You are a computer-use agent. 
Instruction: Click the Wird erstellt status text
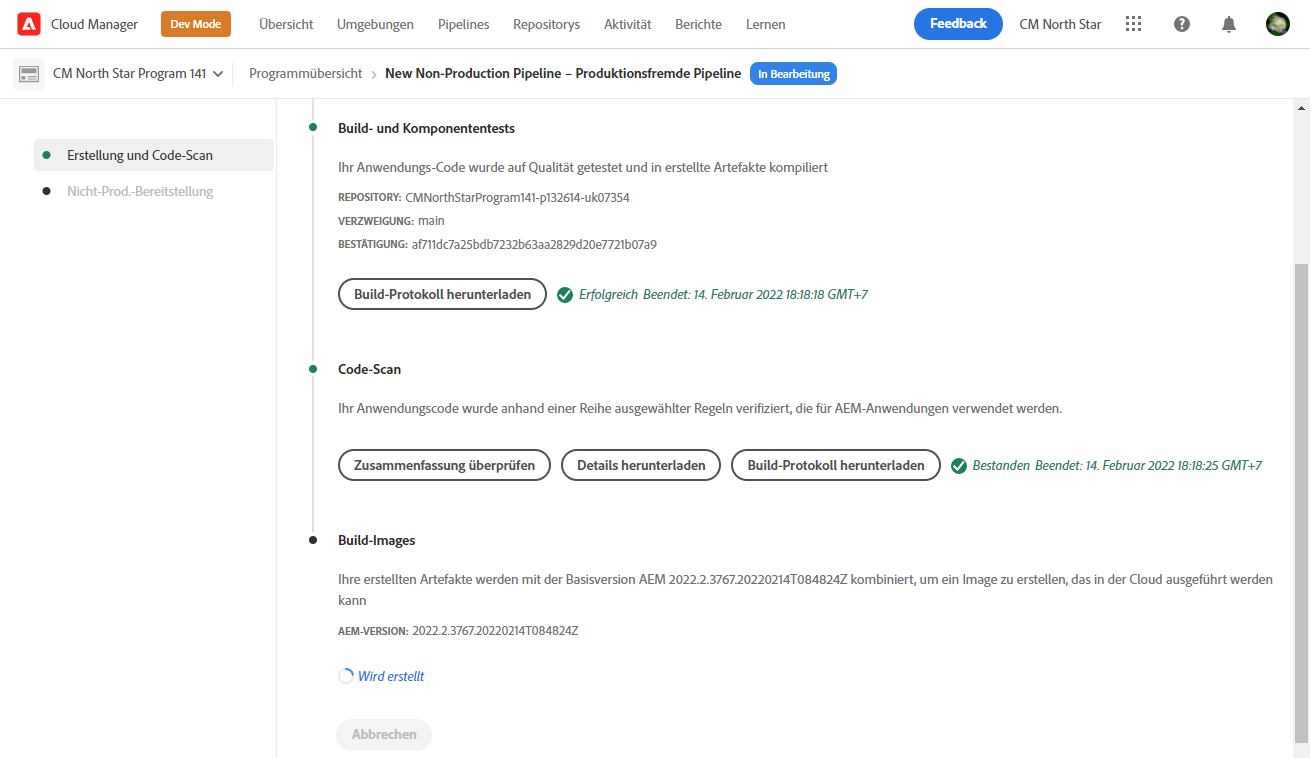coord(391,676)
